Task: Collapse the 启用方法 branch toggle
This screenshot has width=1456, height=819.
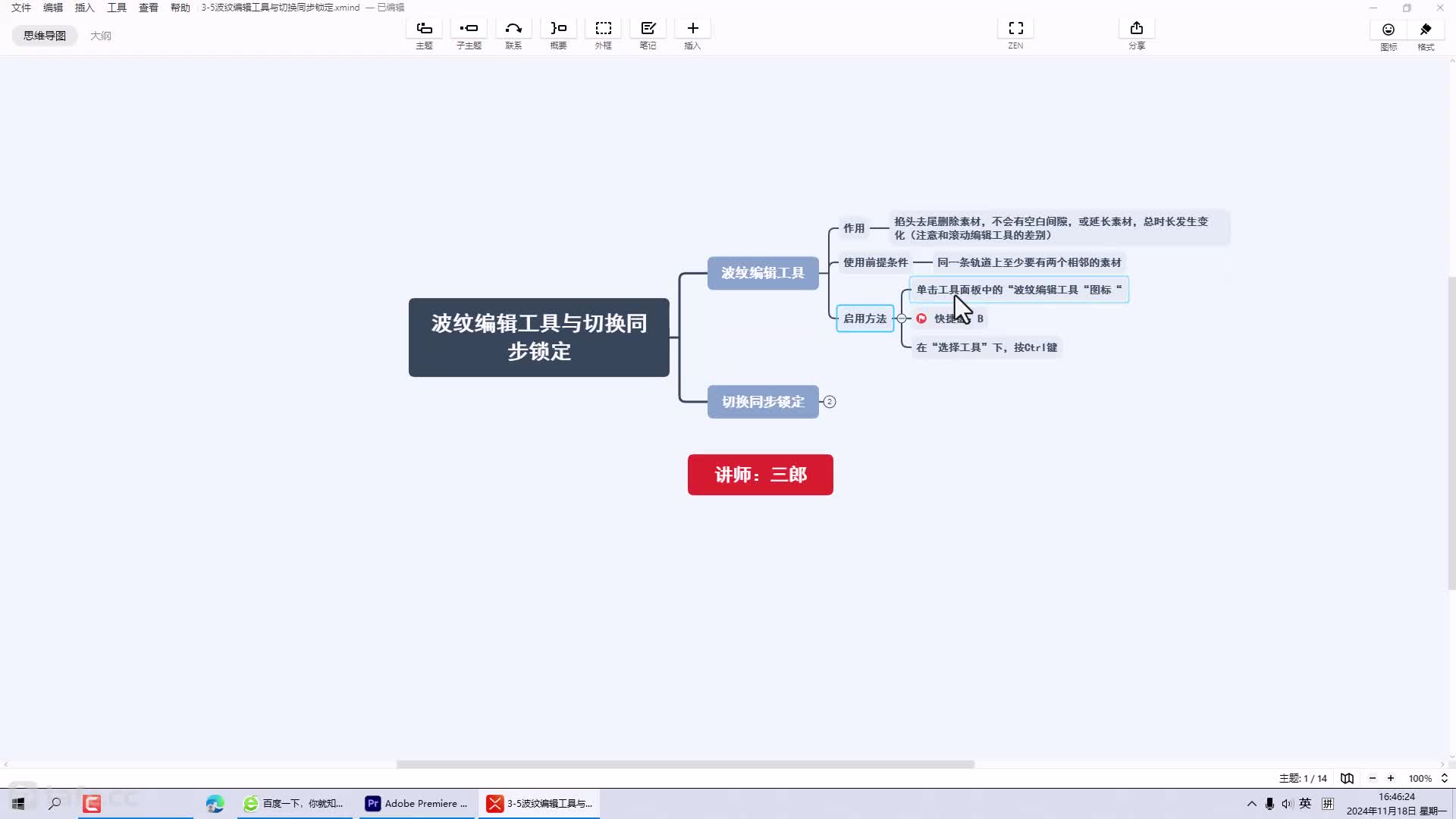Action: [902, 318]
